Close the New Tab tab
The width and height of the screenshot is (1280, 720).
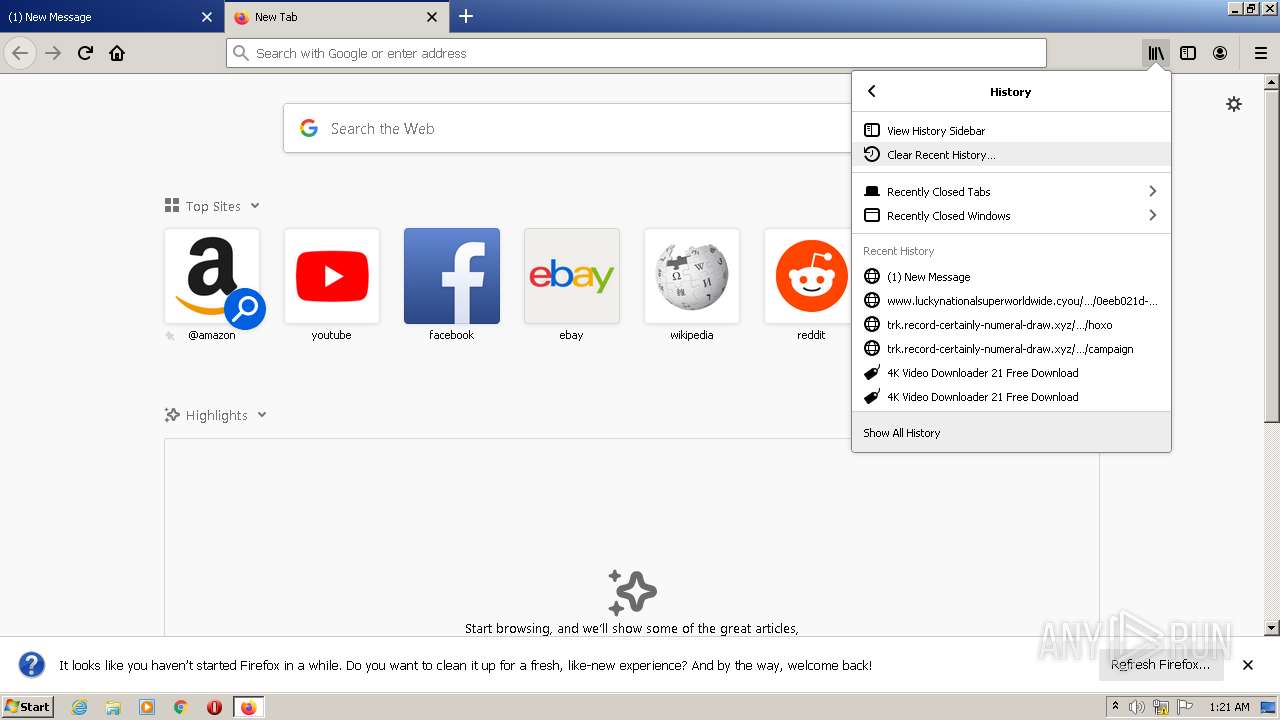432,17
